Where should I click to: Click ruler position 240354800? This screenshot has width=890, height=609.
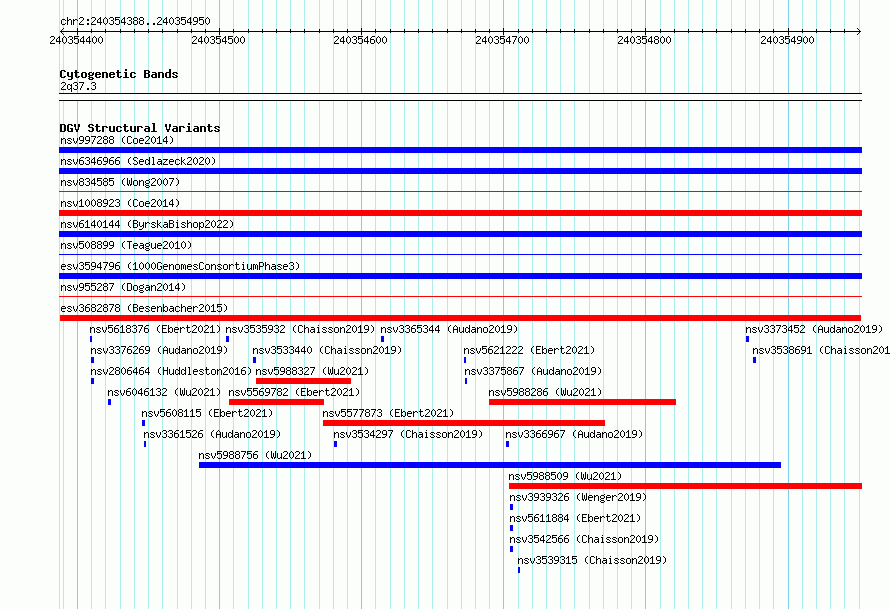pyautogui.click(x=644, y=40)
